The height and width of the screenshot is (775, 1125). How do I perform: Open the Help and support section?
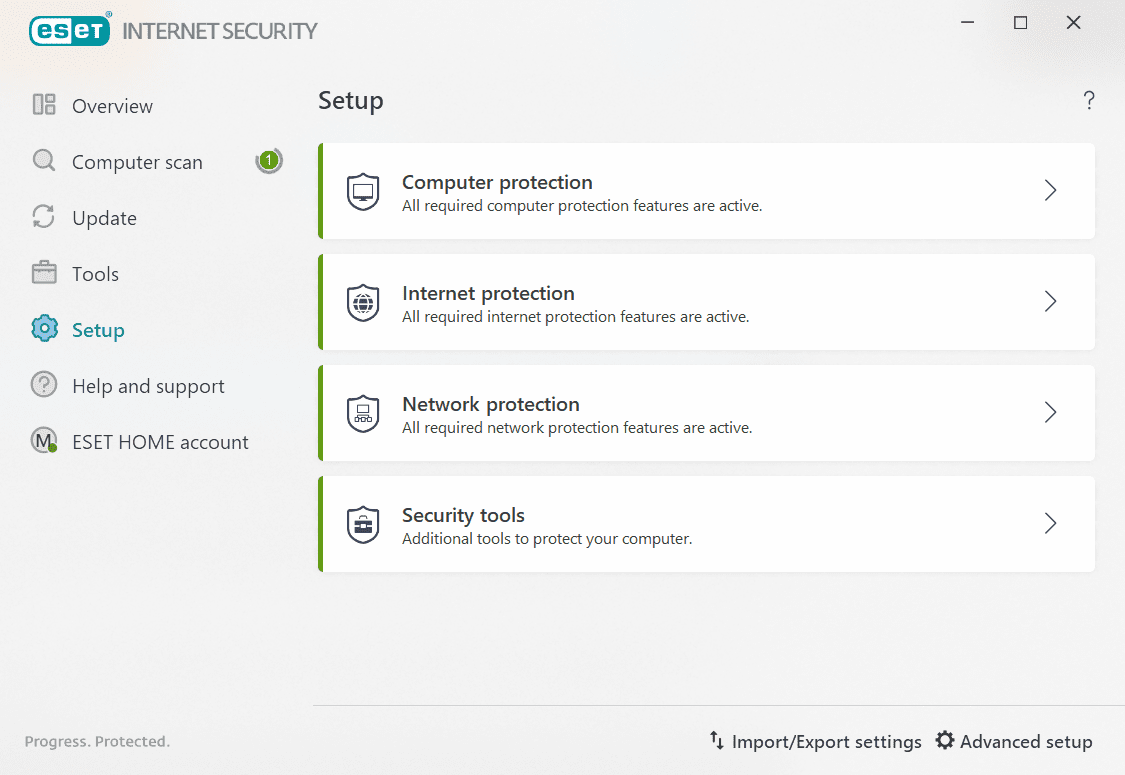148,385
